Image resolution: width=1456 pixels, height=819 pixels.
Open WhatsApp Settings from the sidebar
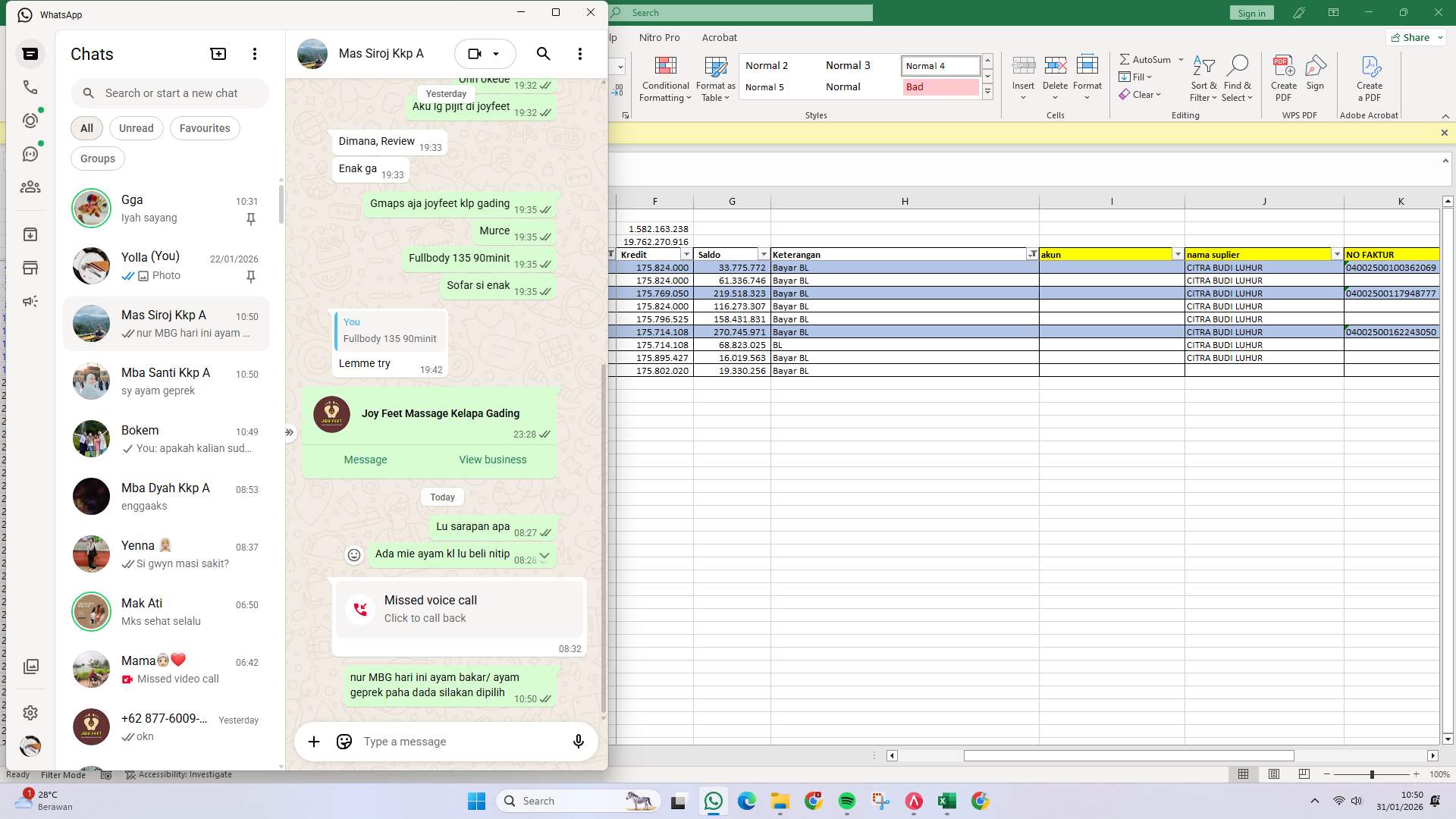tap(30, 712)
